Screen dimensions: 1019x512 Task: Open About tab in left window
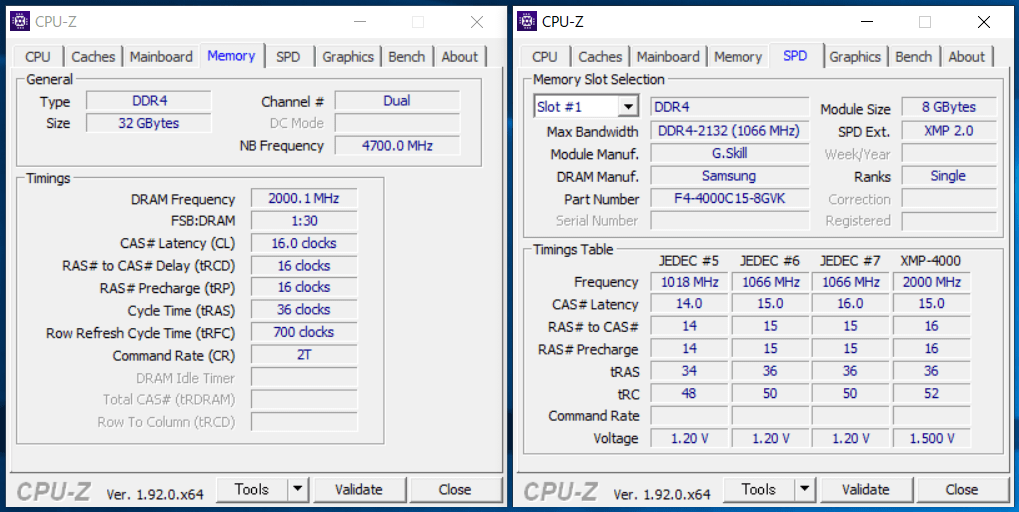click(459, 57)
